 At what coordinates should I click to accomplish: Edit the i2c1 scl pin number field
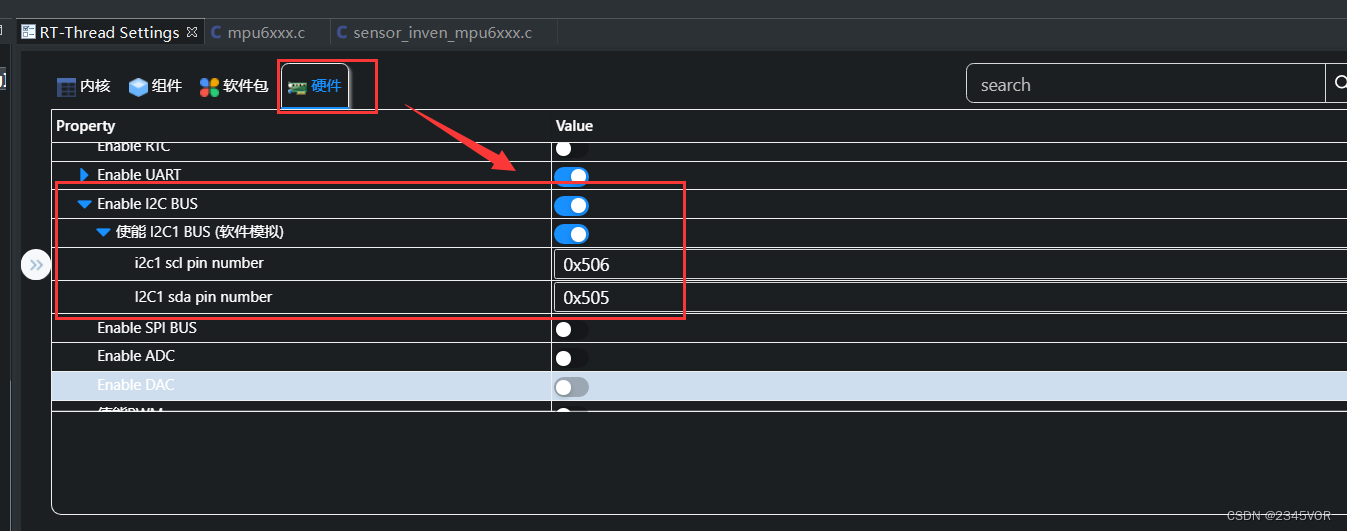(x=950, y=264)
